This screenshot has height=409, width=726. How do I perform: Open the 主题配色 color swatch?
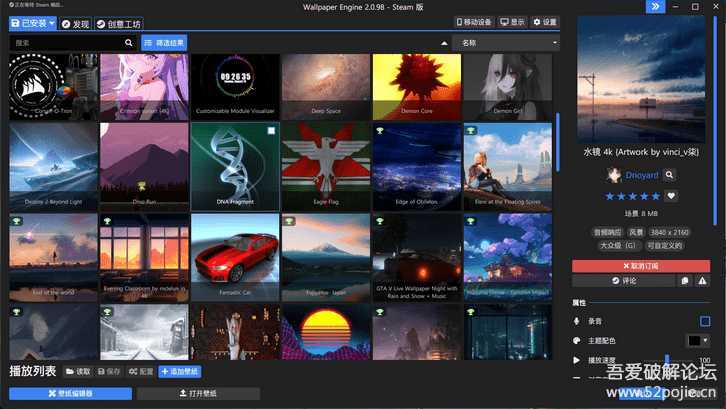698,341
